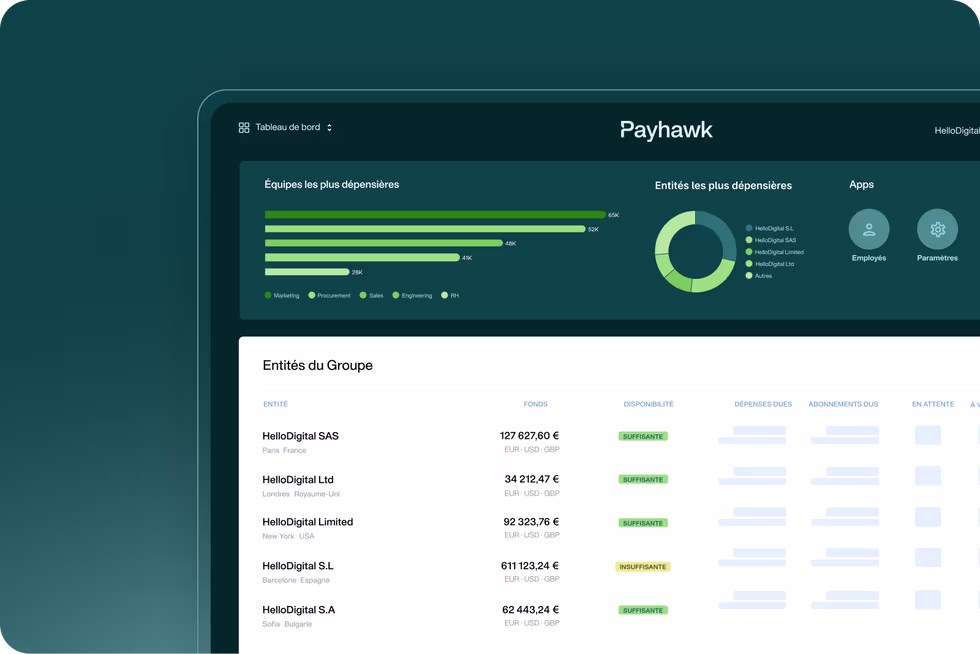Click the SUFFISANTE badge for HelloDigital S.A

(643, 610)
